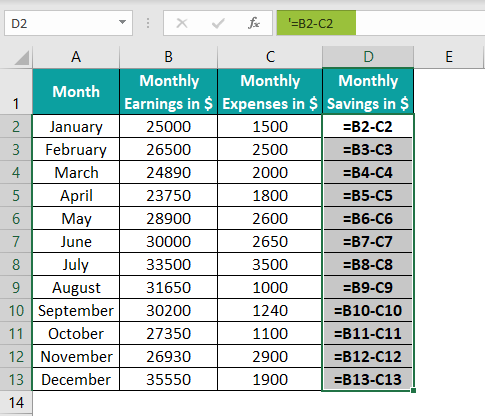Select row 7 header
This screenshot has width=485, height=416.
16,241
